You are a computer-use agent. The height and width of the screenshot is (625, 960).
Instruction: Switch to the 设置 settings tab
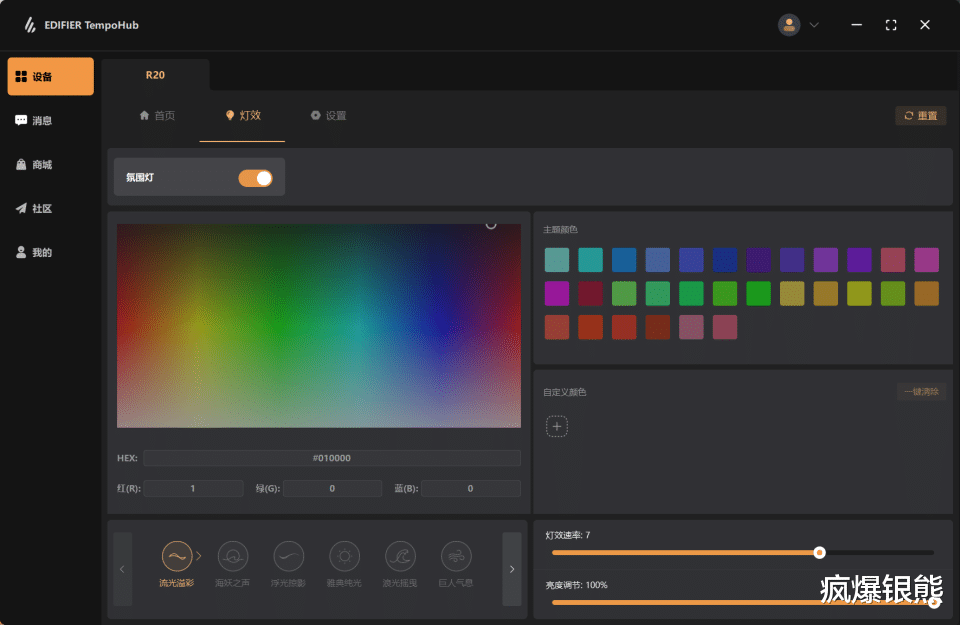[328, 116]
